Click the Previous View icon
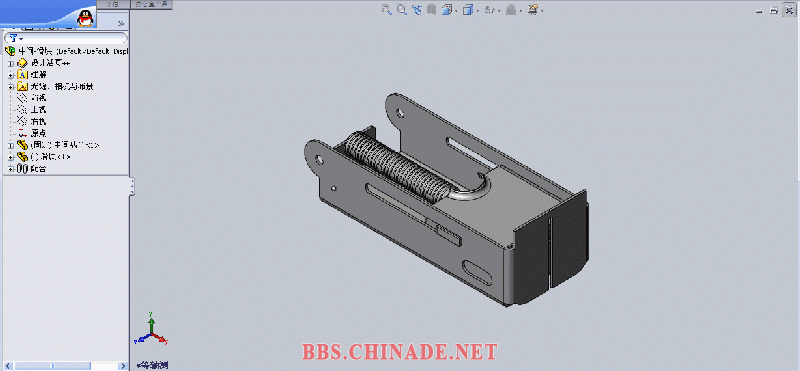 [x=417, y=9]
